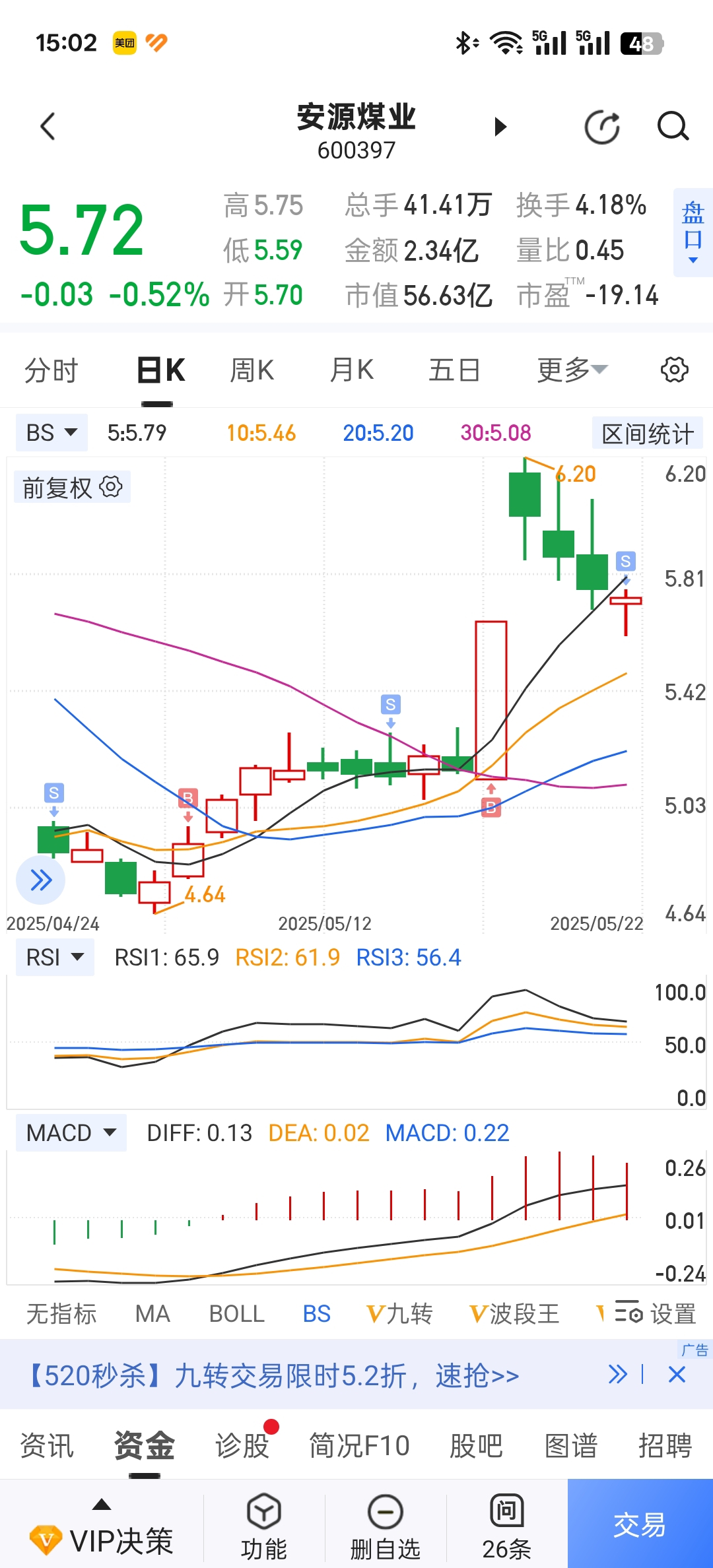
Task: Tap the RSI1: 65.9 readout
Action: click(166, 957)
